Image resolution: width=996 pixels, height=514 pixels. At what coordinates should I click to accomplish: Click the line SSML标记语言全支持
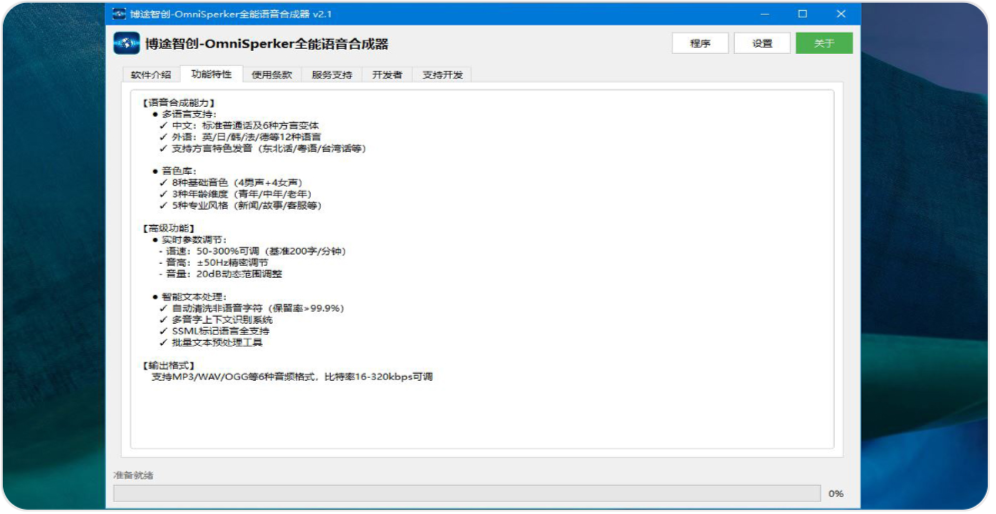click(215, 332)
